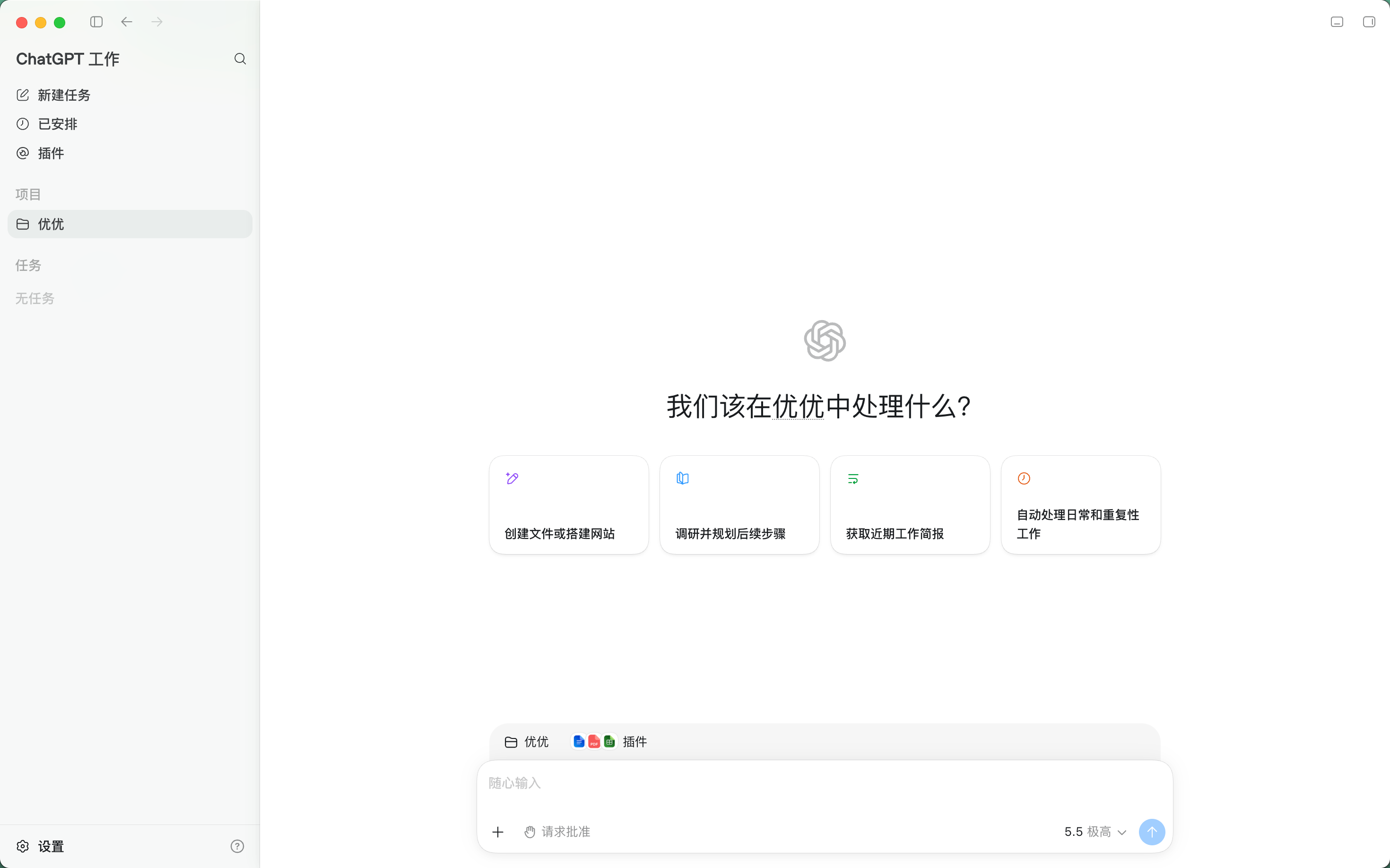This screenshot has width=1390, height=868.
Task: Click the ChatGPT logo in center
Action: click(x=825, y=341)
